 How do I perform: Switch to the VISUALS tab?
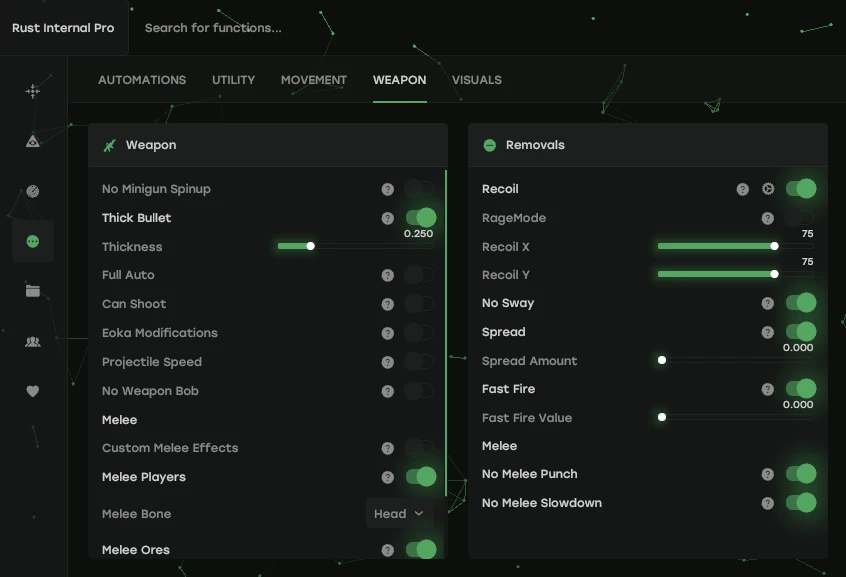[x=477, y=80]
